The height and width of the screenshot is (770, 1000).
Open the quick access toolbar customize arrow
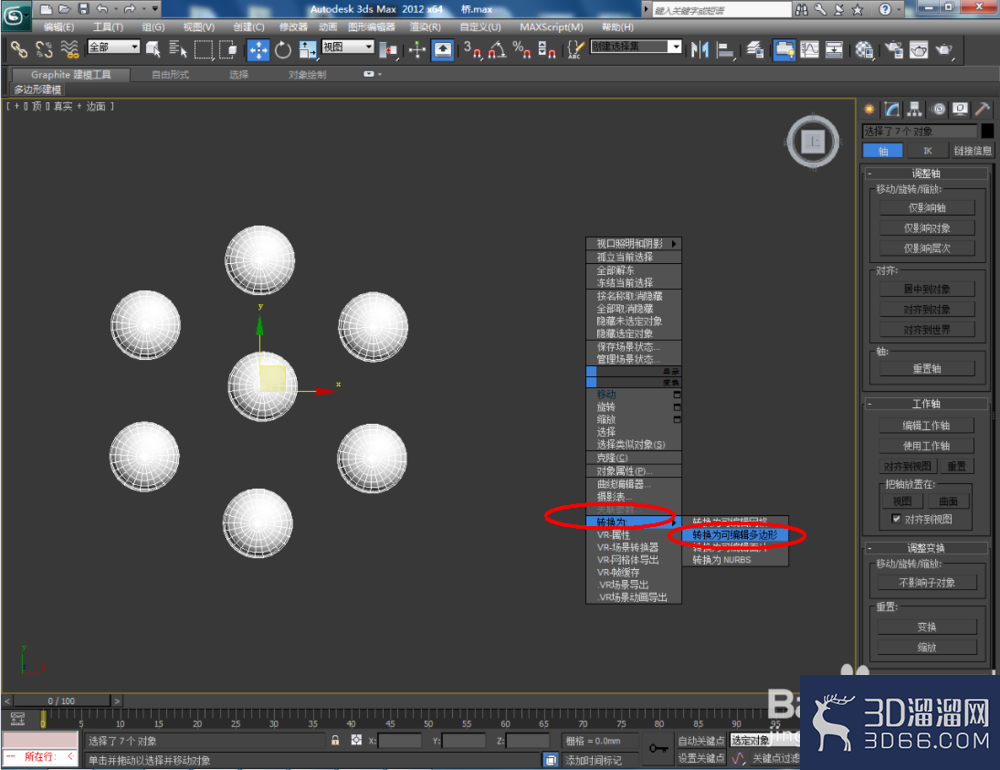click(155, 9)
